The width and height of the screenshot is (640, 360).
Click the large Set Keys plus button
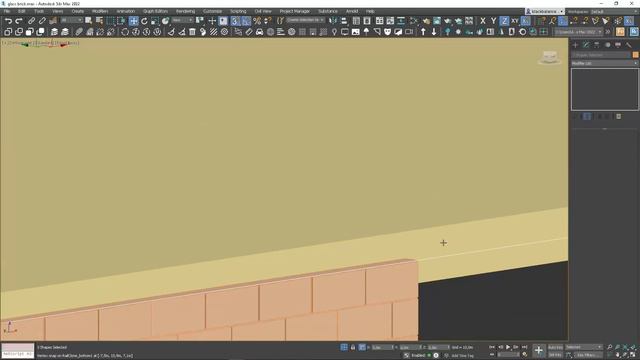coord(539,351)
